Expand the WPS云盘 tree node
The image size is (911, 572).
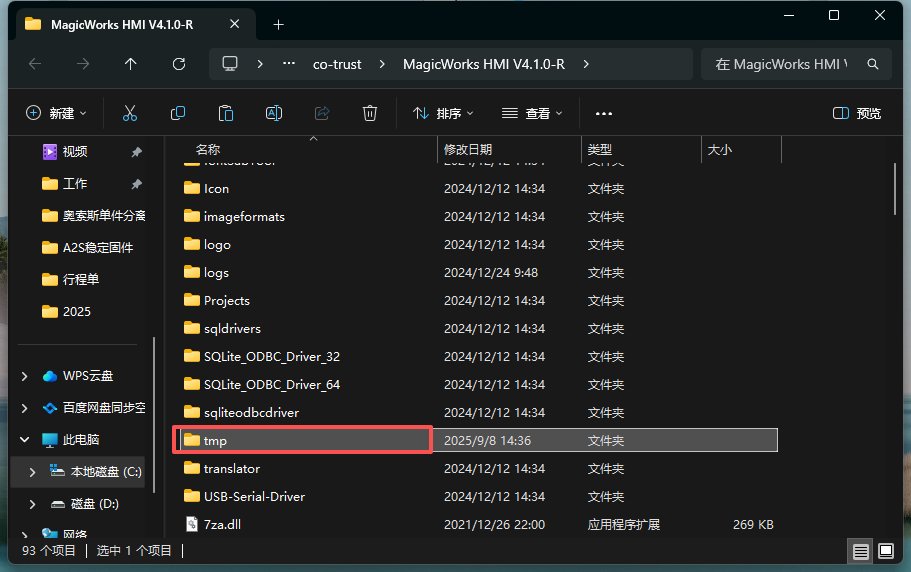(x=24, y=376)
